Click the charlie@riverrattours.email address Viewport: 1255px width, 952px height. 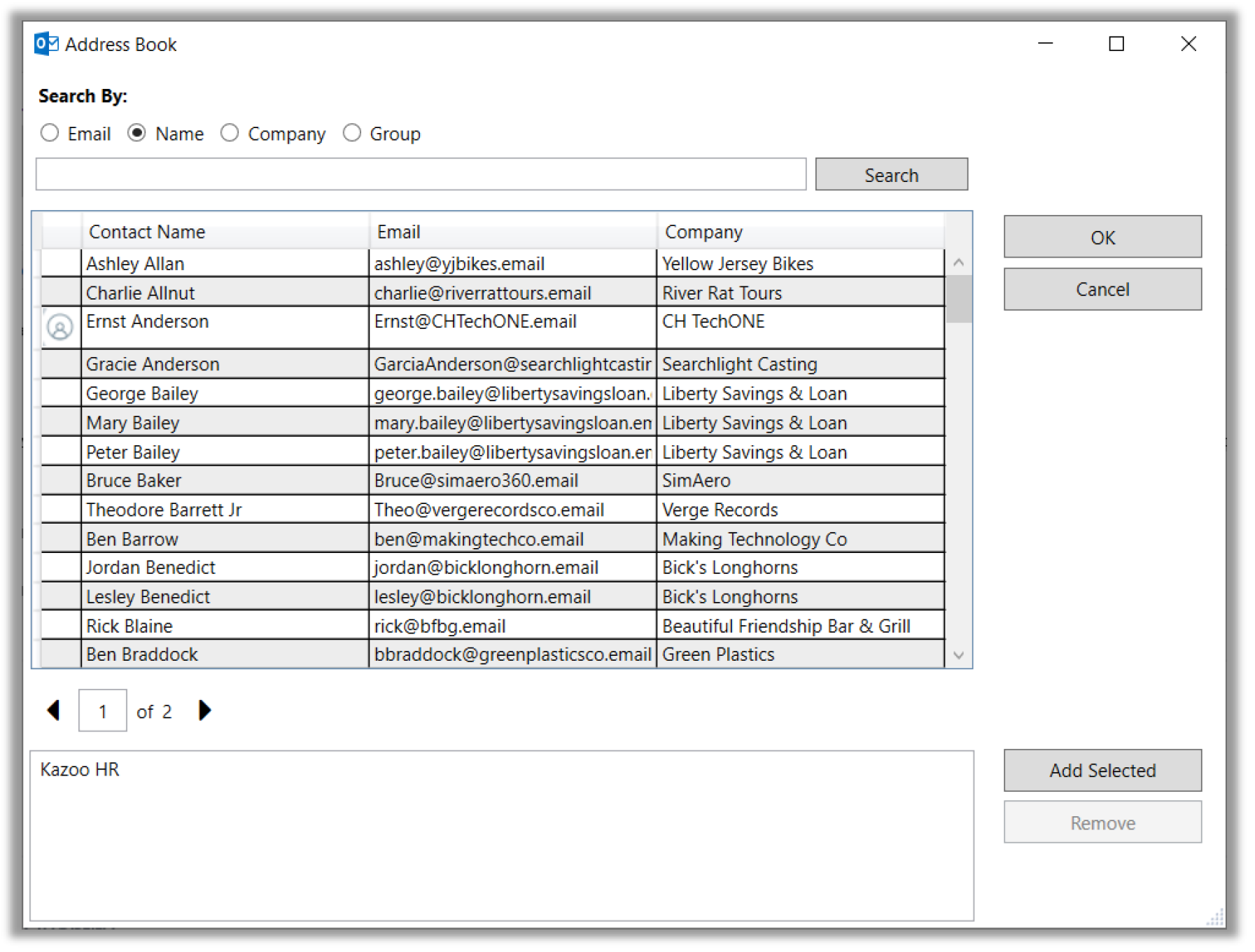click(482, 293)
